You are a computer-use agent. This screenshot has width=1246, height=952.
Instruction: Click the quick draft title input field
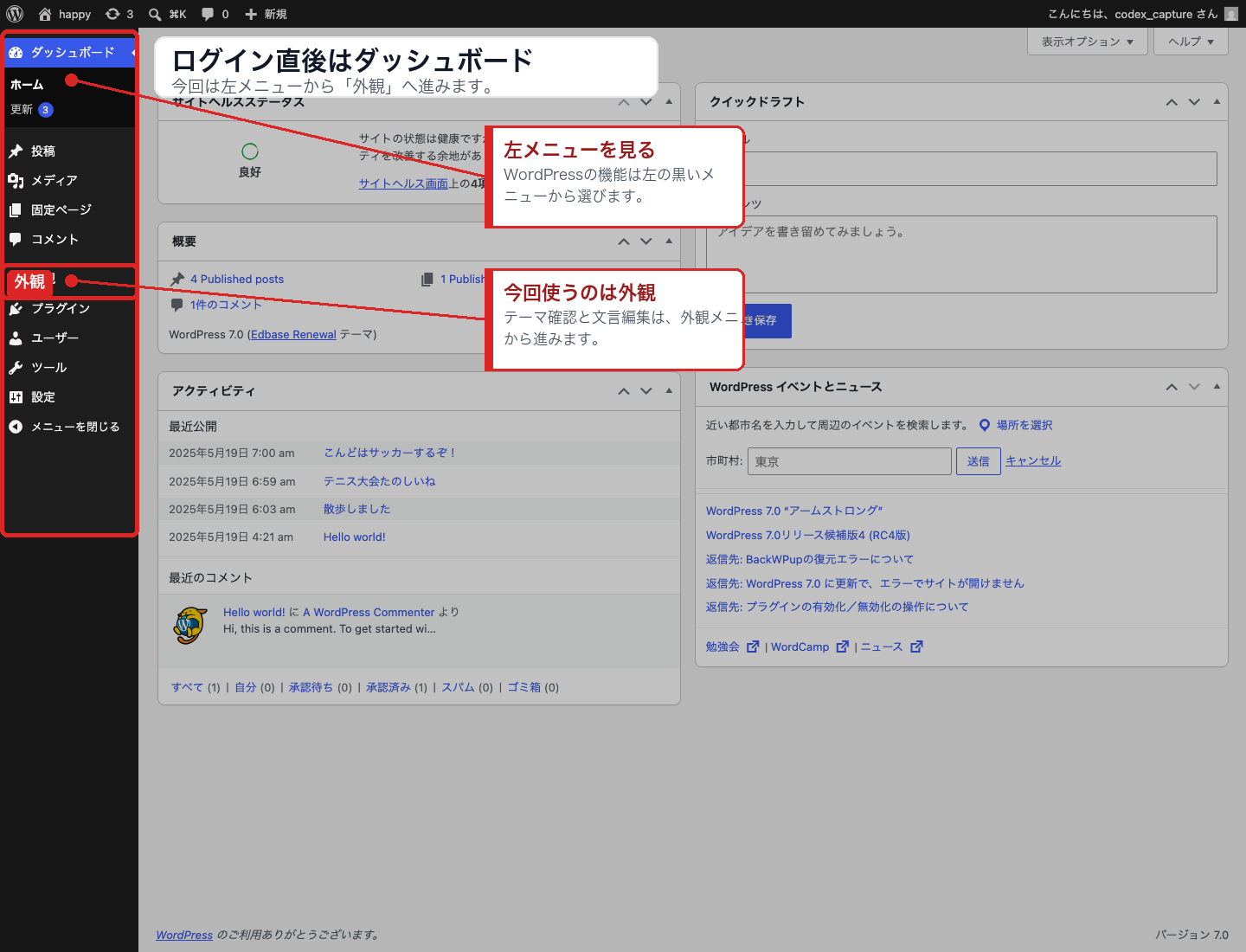961,169
